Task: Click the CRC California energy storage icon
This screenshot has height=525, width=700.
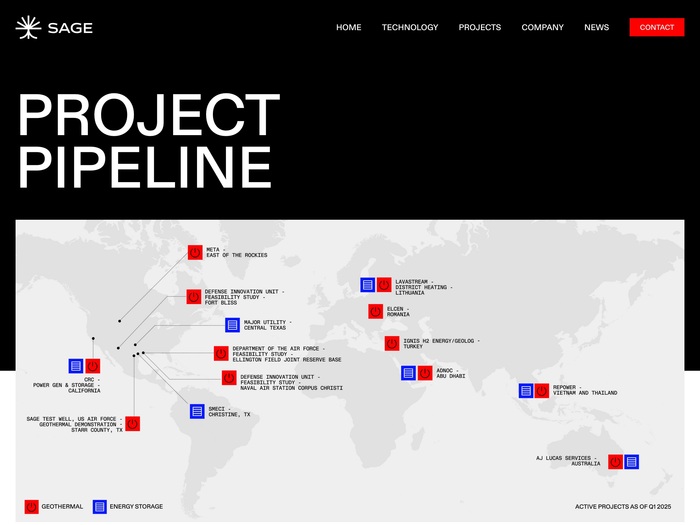Action: pyautogui.click(x=76, y=366)
